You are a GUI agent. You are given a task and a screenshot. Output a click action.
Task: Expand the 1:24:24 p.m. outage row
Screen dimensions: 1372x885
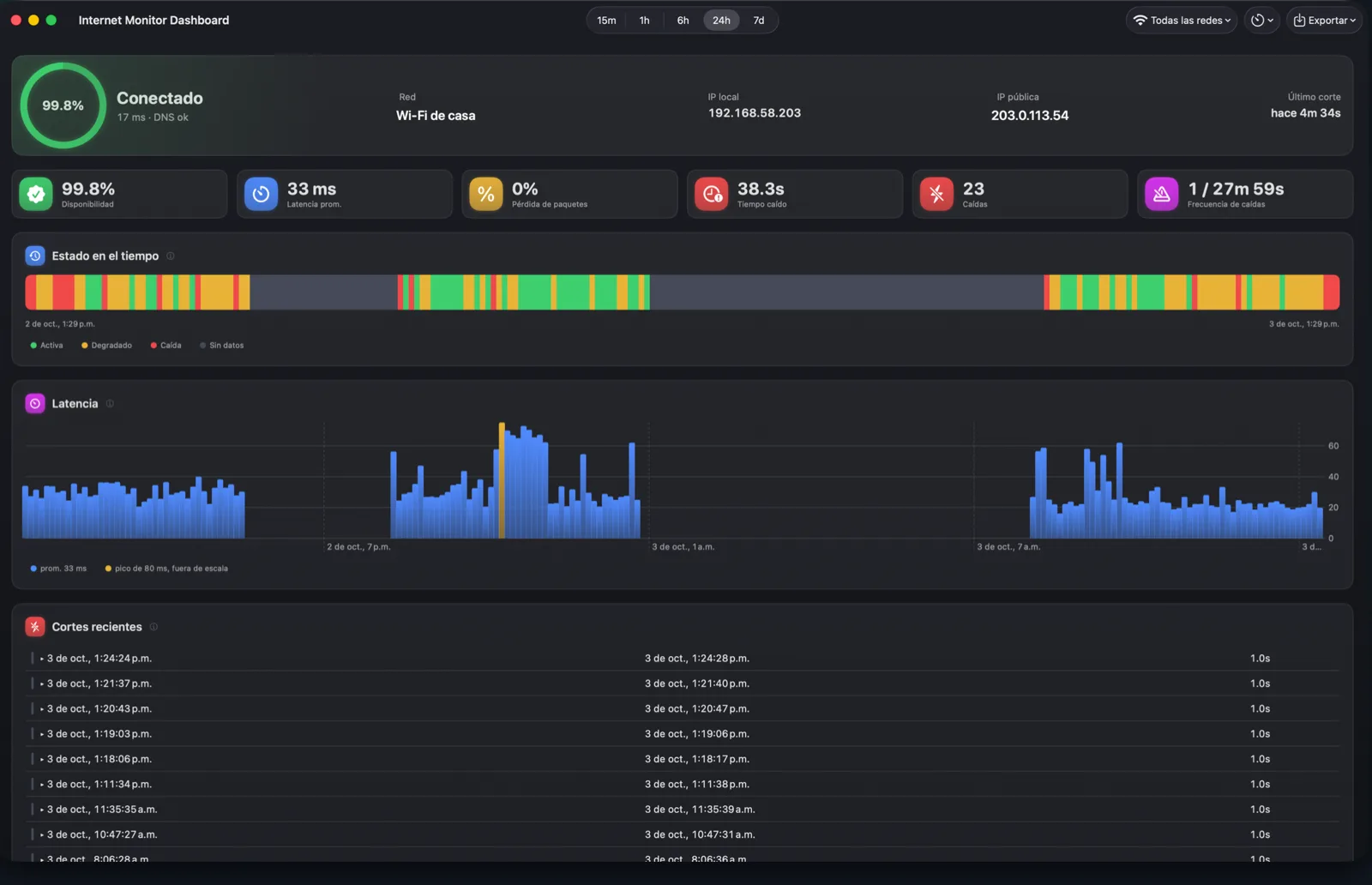click(41, 659)
